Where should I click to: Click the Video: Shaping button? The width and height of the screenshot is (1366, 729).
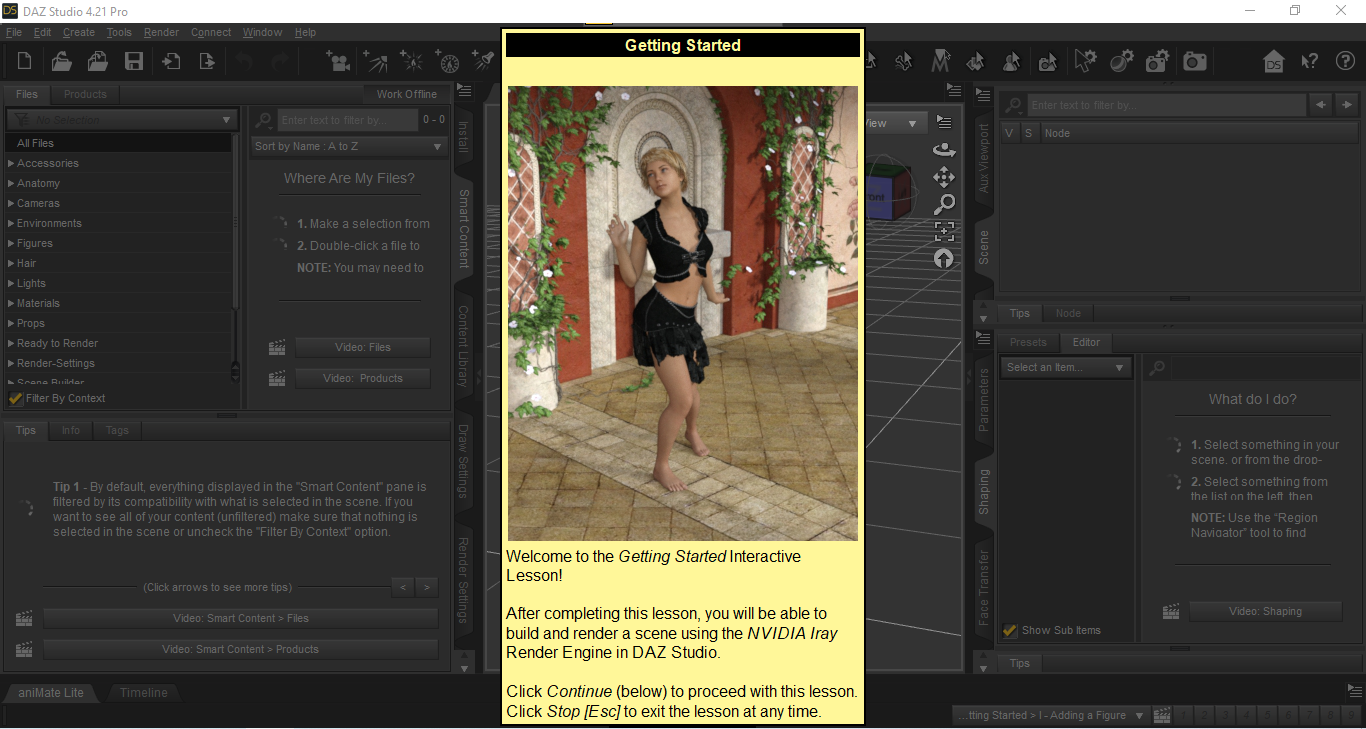click(1265, 611)
